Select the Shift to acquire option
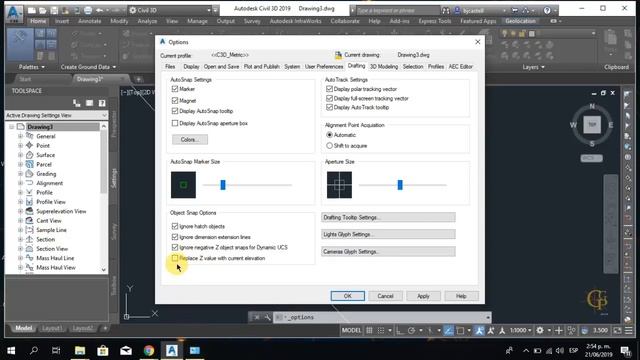The image size is (640, 360). [x=329, y=145]
